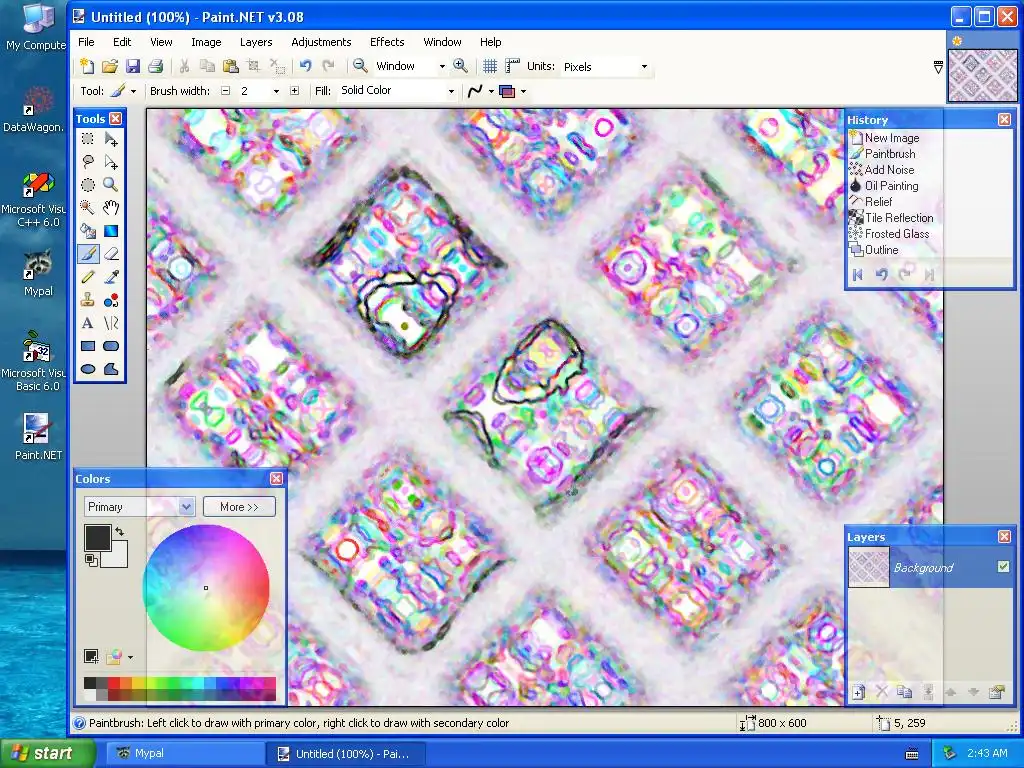Decrease brush width with minus button
The width and height of the screenshot is (1024, 768).
pos(226,91)
